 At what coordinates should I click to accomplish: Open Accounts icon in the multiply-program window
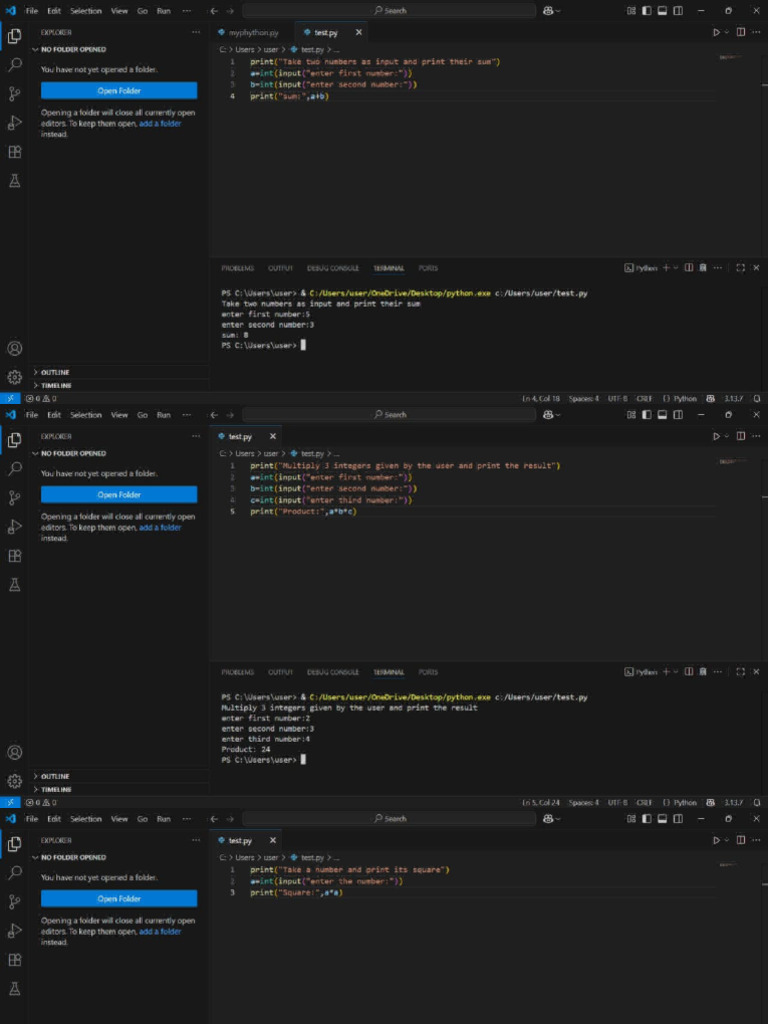(x=14, y=752)
